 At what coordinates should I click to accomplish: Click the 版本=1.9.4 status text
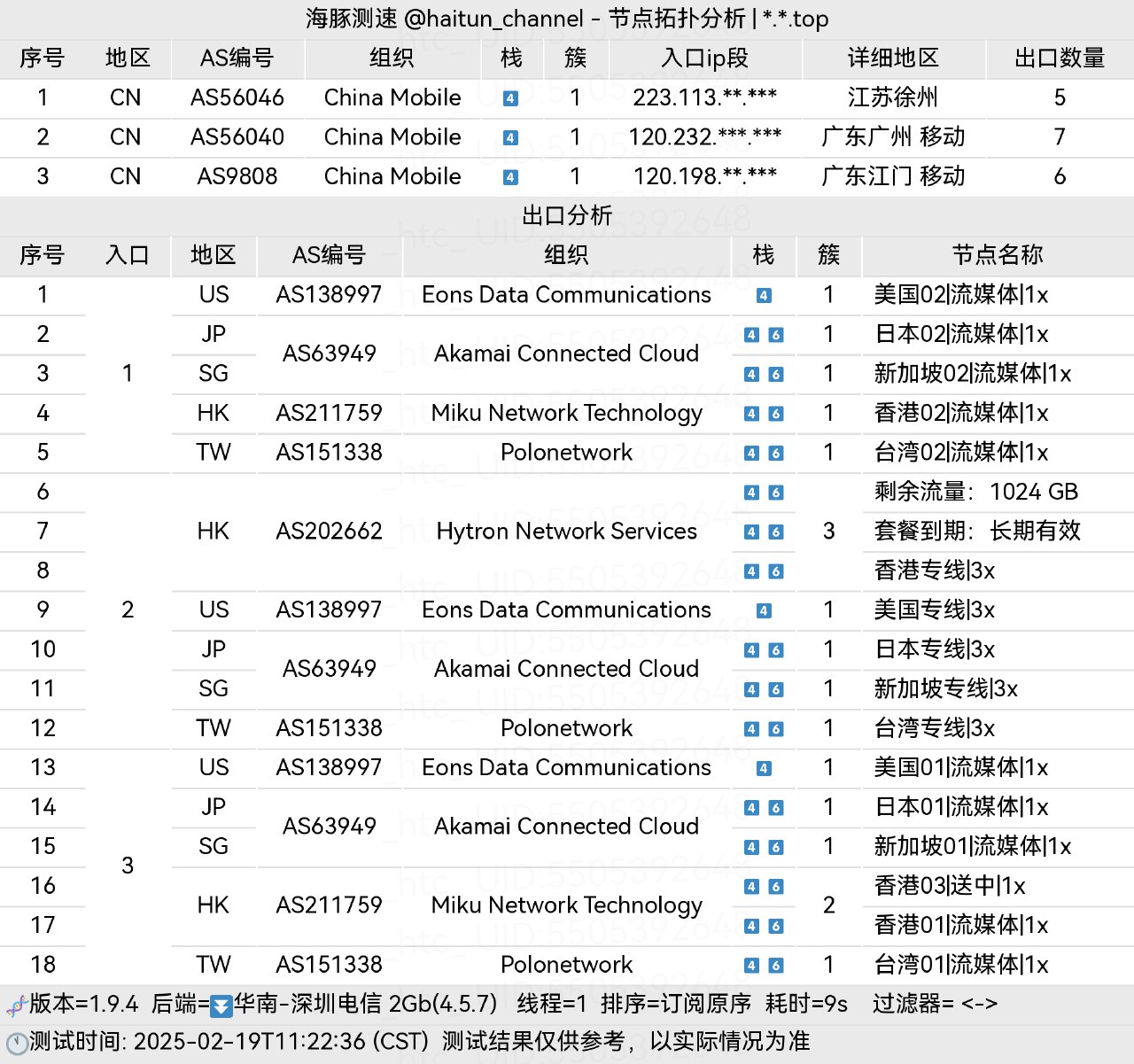[x=84, y=1004]
